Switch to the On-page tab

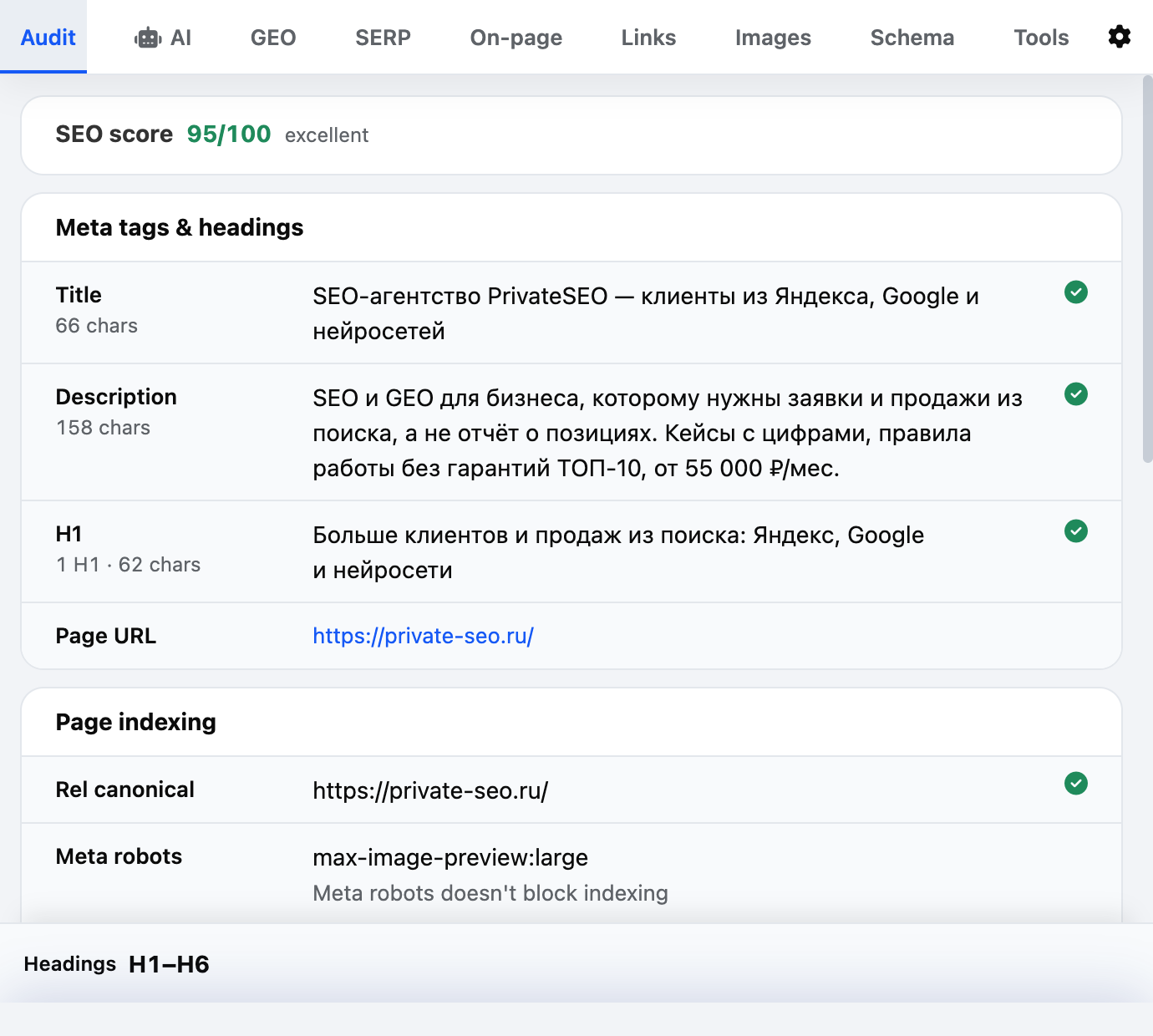click(x=516, y=38)
